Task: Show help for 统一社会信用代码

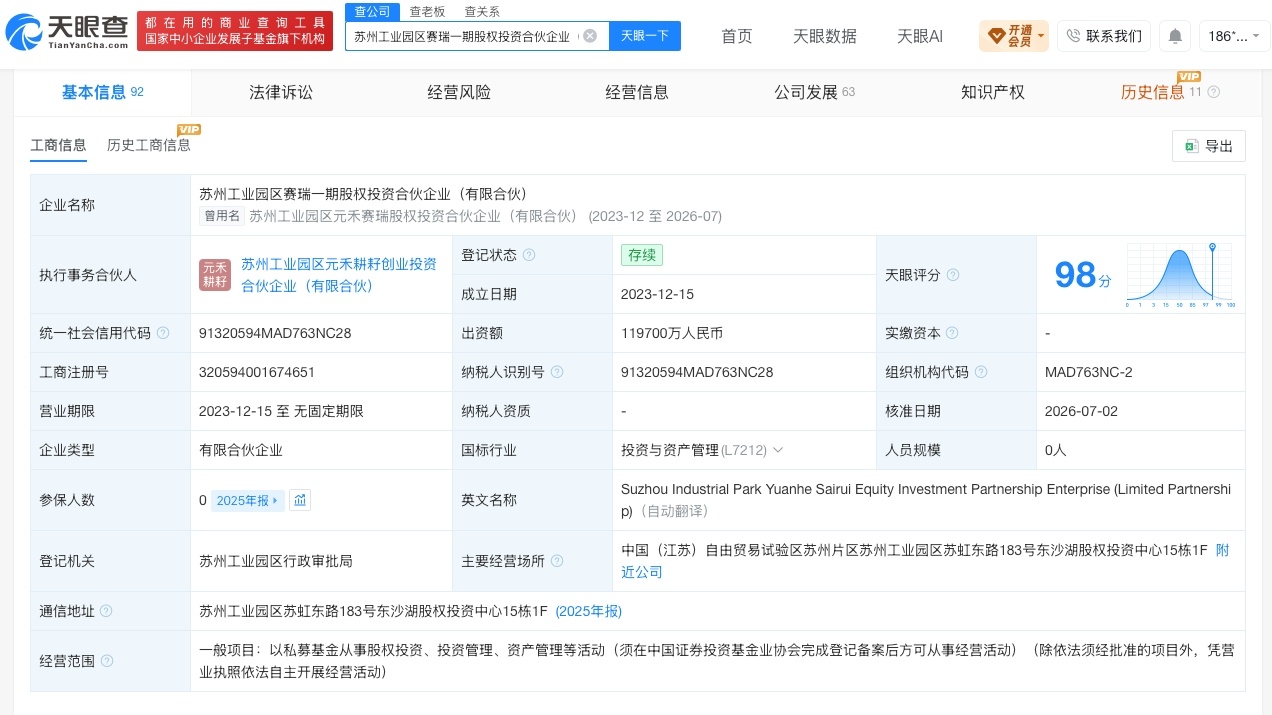Action: [163, 333]
